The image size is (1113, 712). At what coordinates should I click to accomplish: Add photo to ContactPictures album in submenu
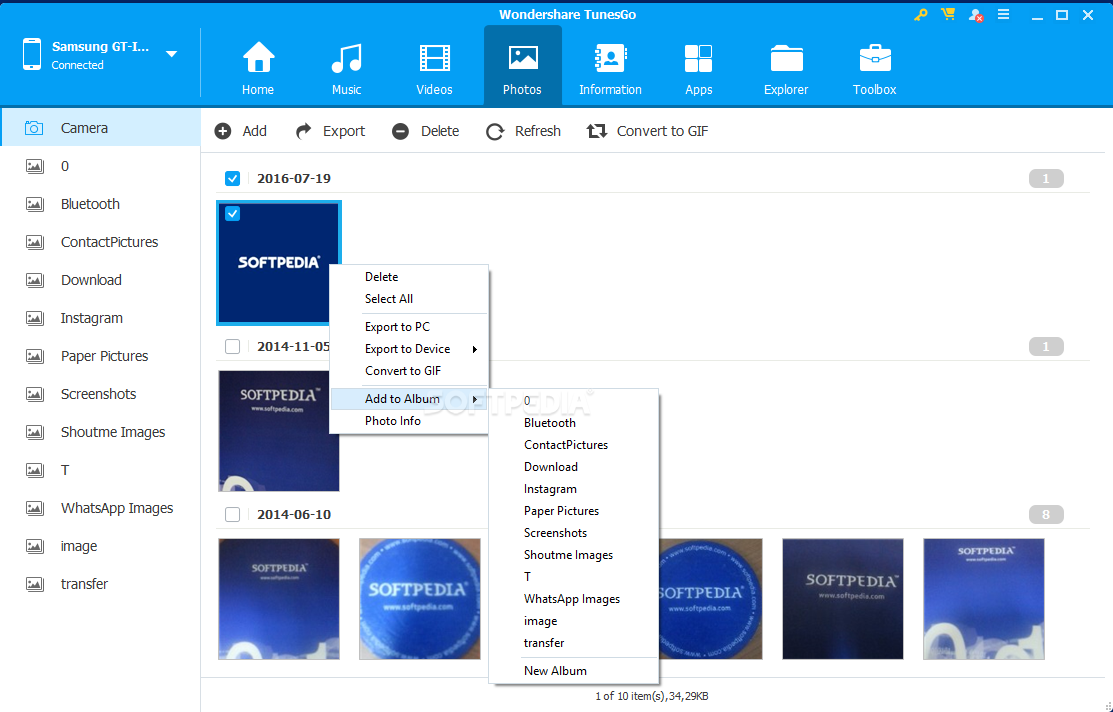point(574,444)
